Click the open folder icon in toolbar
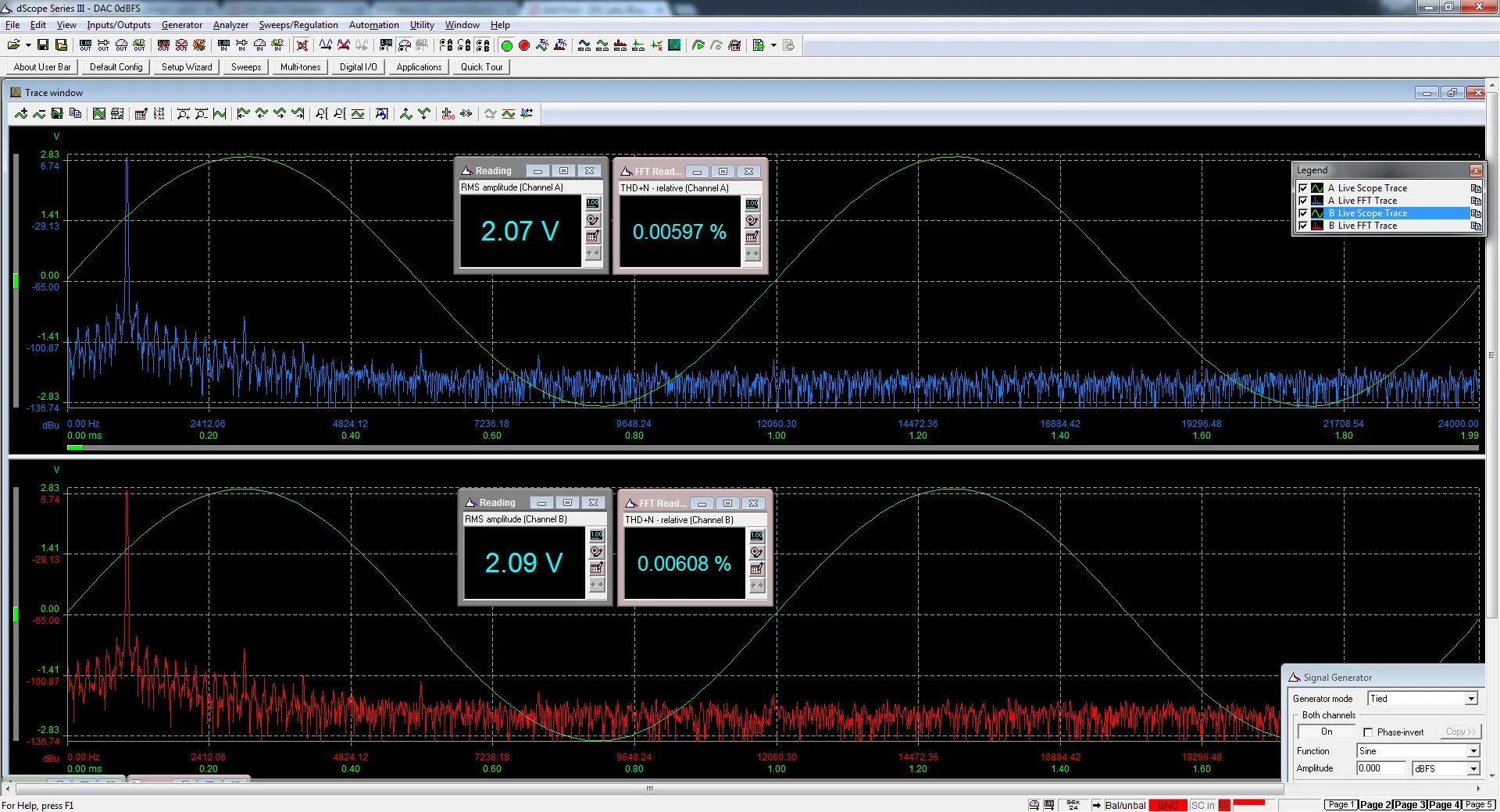The height and width of the screenshot is (812, 1500). click(13, 45)
